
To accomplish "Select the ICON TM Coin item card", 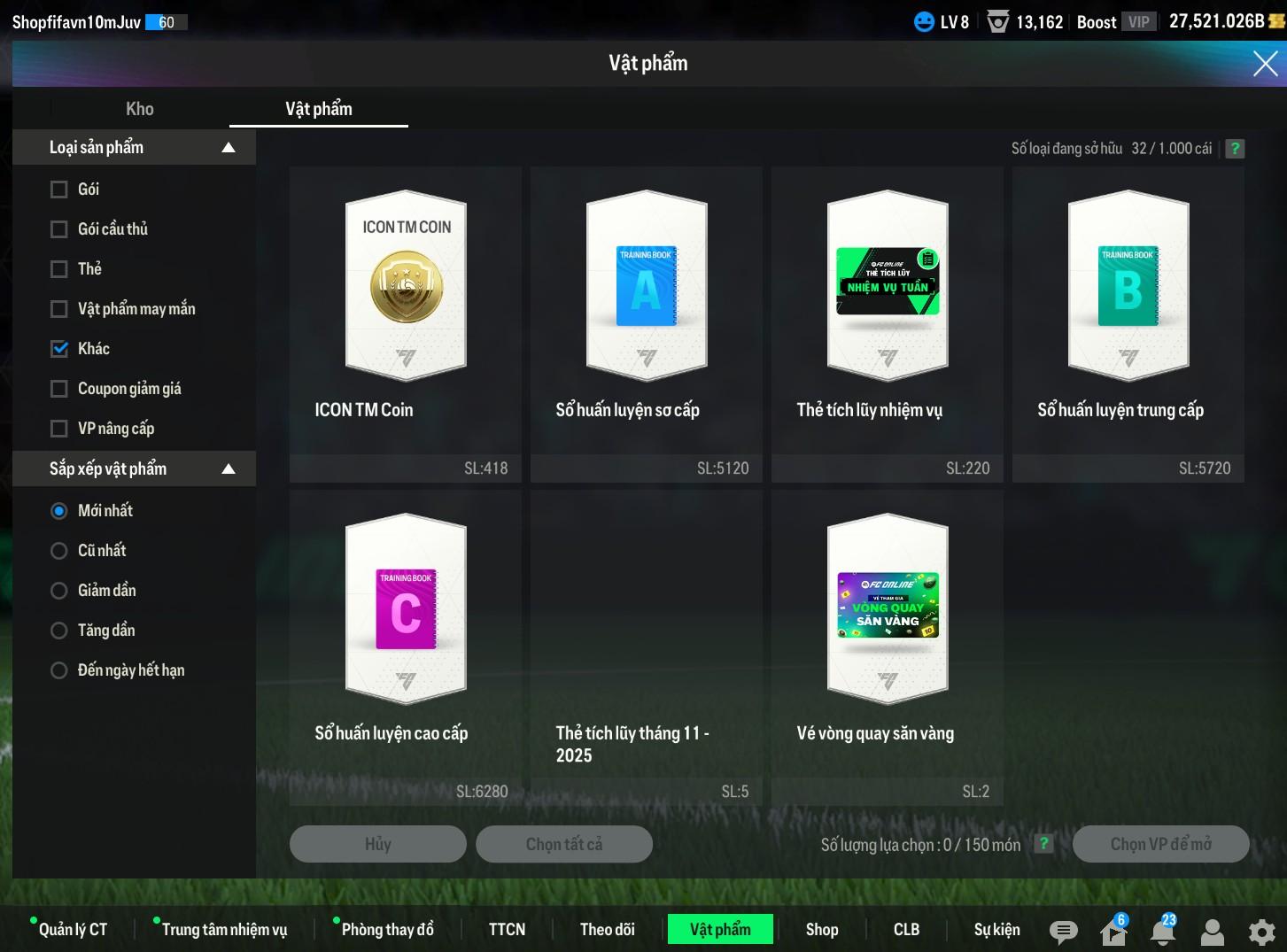I will coord(406,323).
